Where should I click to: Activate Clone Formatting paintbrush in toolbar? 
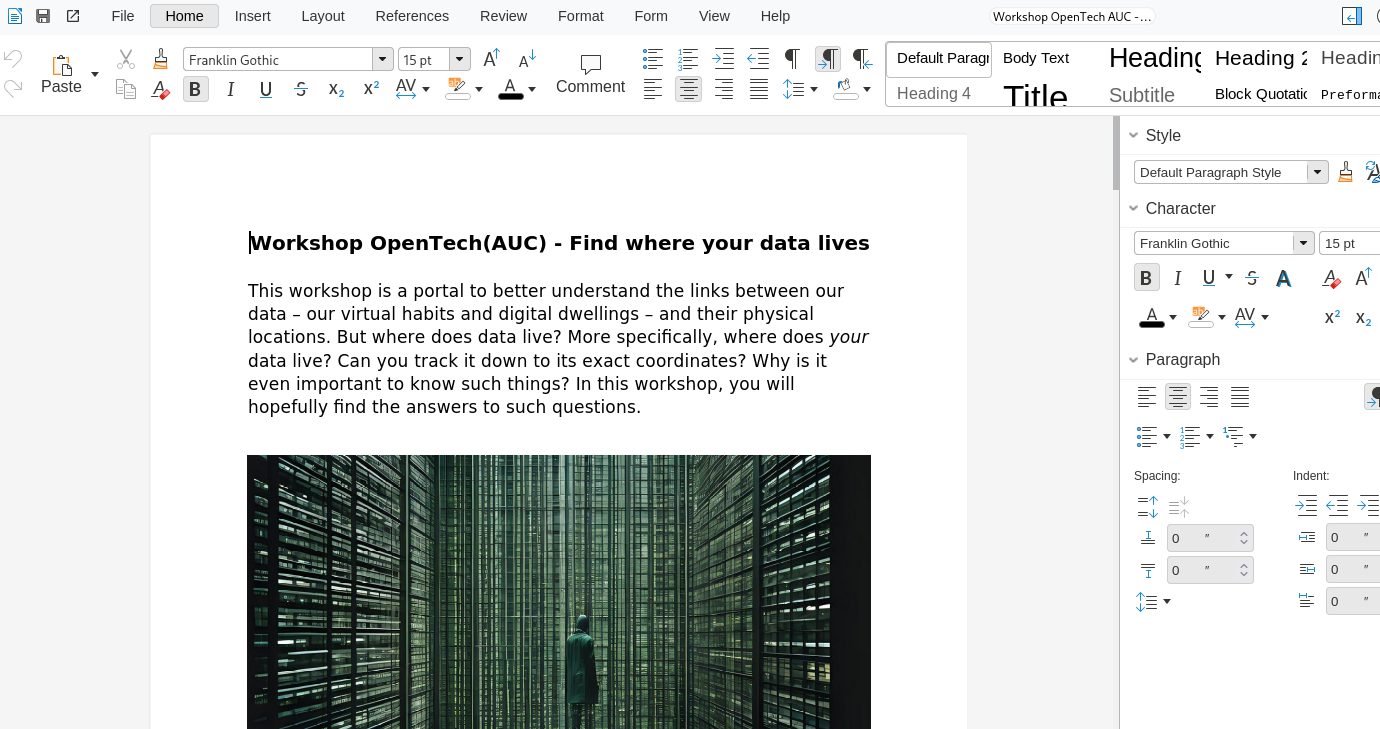pyautogui.click(x=160, y=59)
